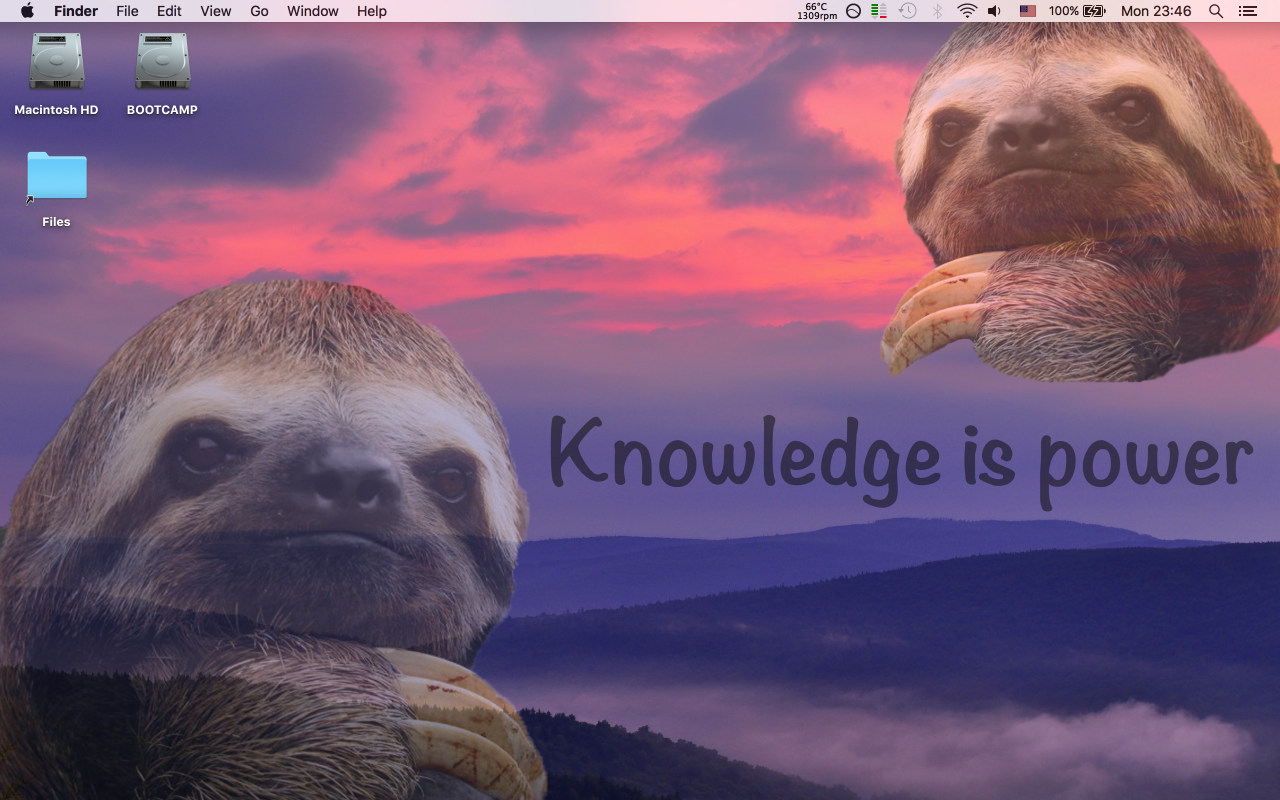Open the Apple menu
Image resolution: width=1280 pixels, height=800 pixels.
click(x=27, y=11)
